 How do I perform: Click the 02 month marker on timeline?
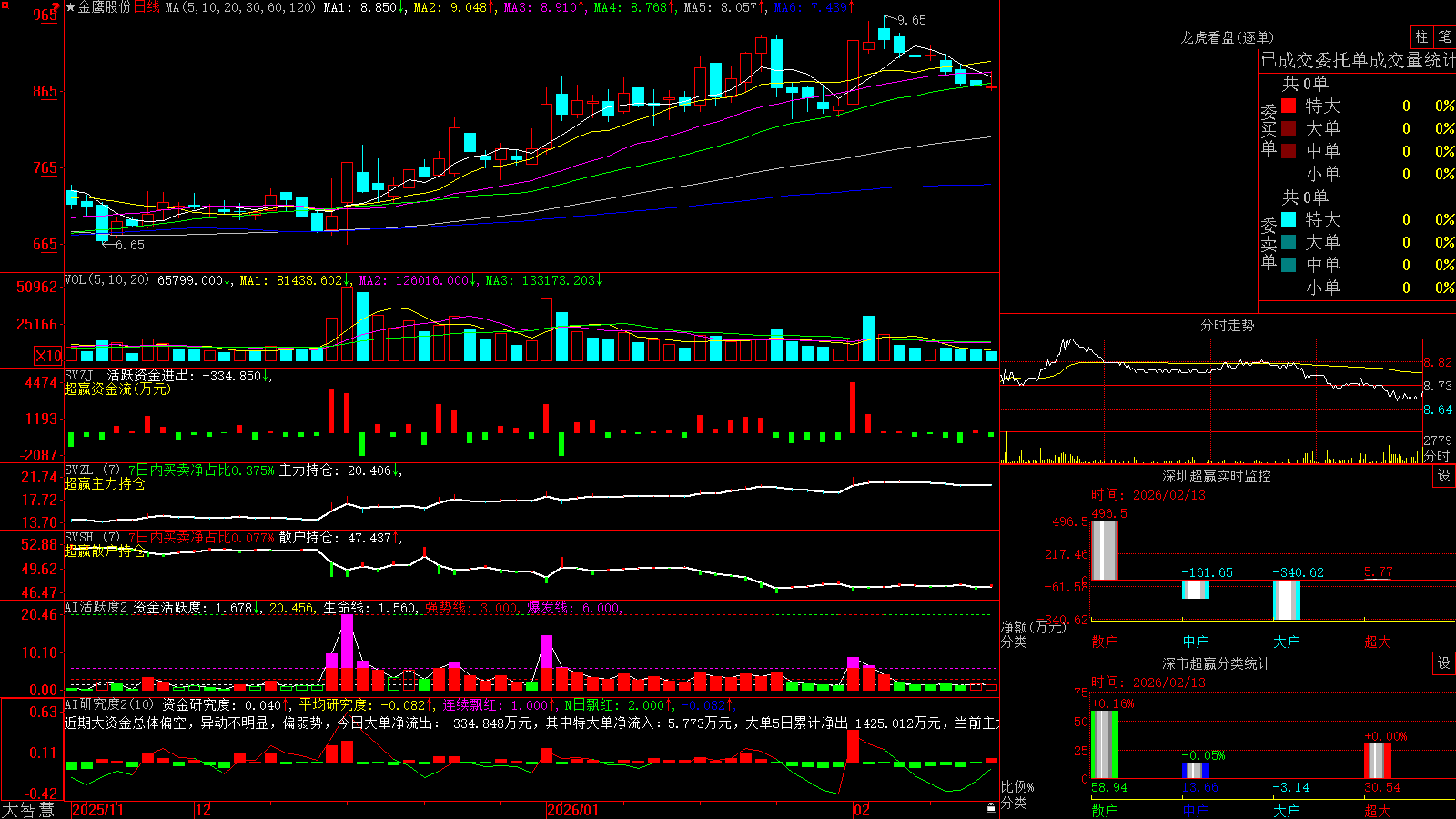pos(862,810)
